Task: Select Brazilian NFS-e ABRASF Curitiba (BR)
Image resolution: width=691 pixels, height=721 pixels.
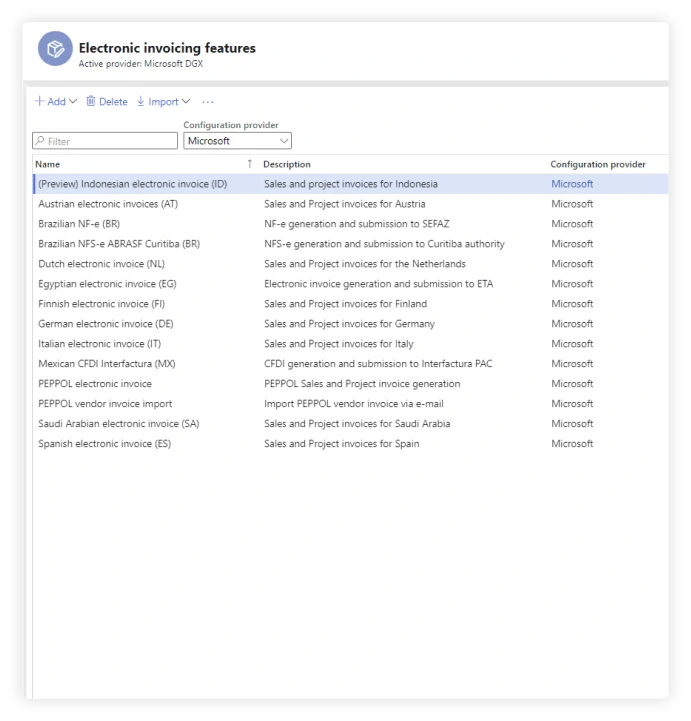Action: pyautogui.click(x=119, y=244)
